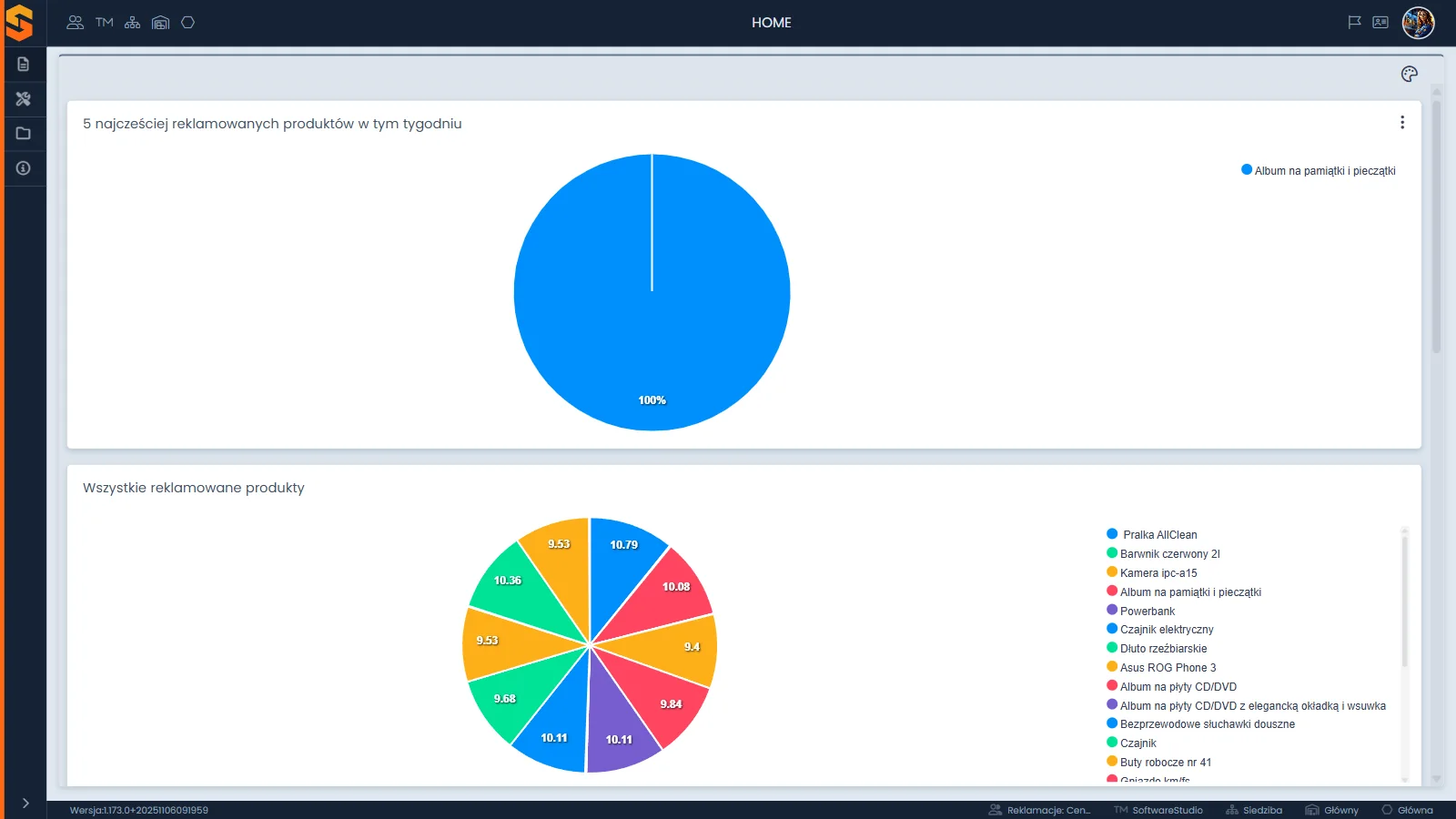Toggle Barwnik czerwony 2l legend entry
This screenshot has width=1456, height=819.
(1163, 554)
